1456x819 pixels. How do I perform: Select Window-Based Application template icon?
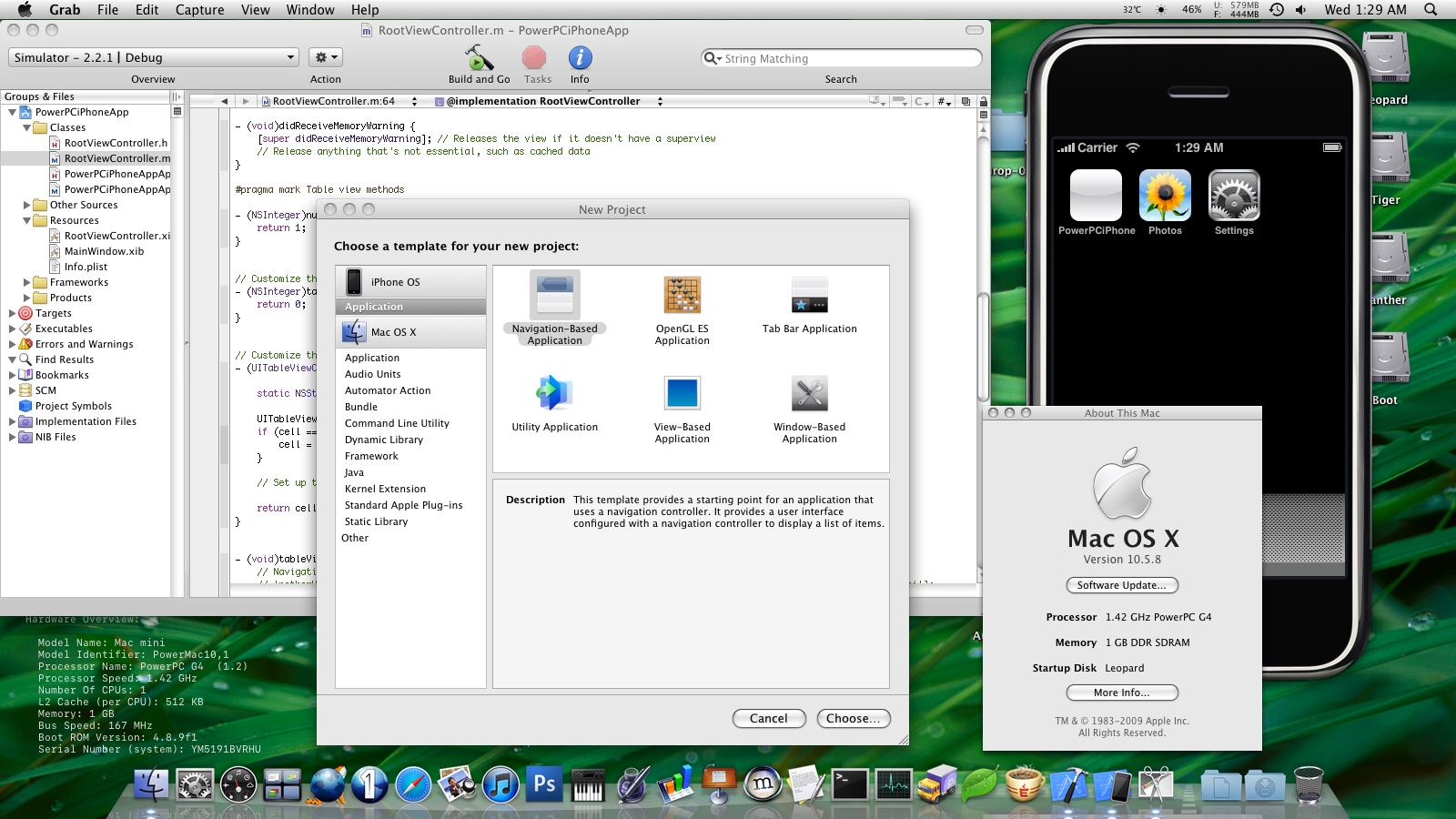click(810, 393)
